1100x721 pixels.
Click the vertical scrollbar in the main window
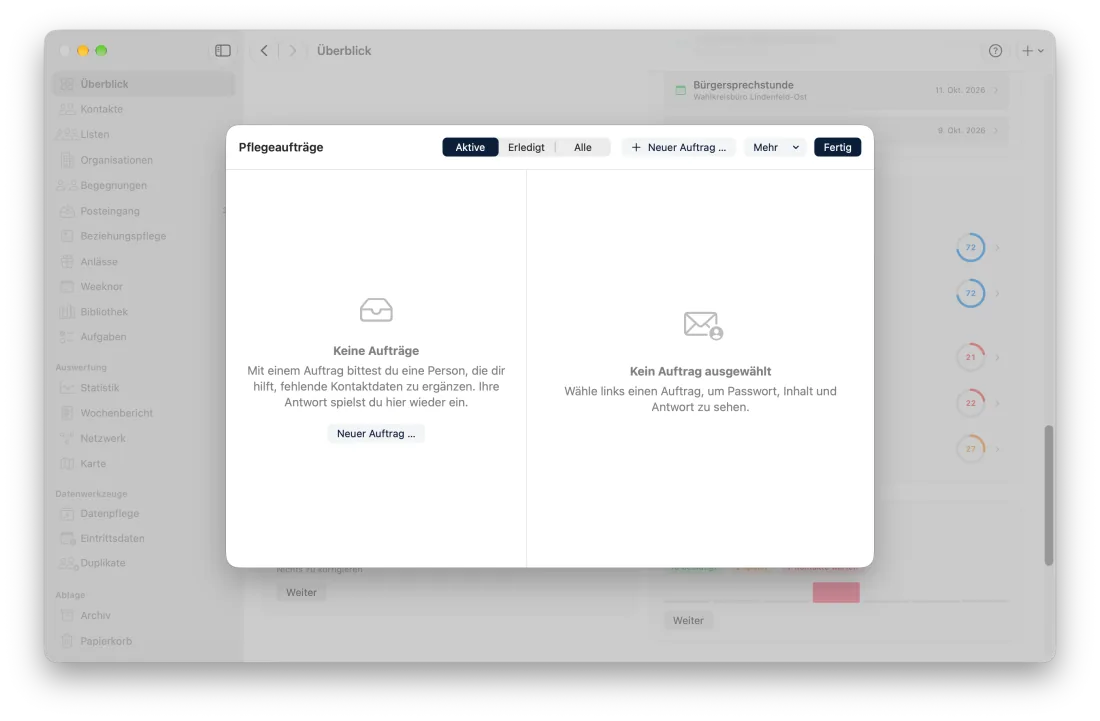pos(1049,495)
